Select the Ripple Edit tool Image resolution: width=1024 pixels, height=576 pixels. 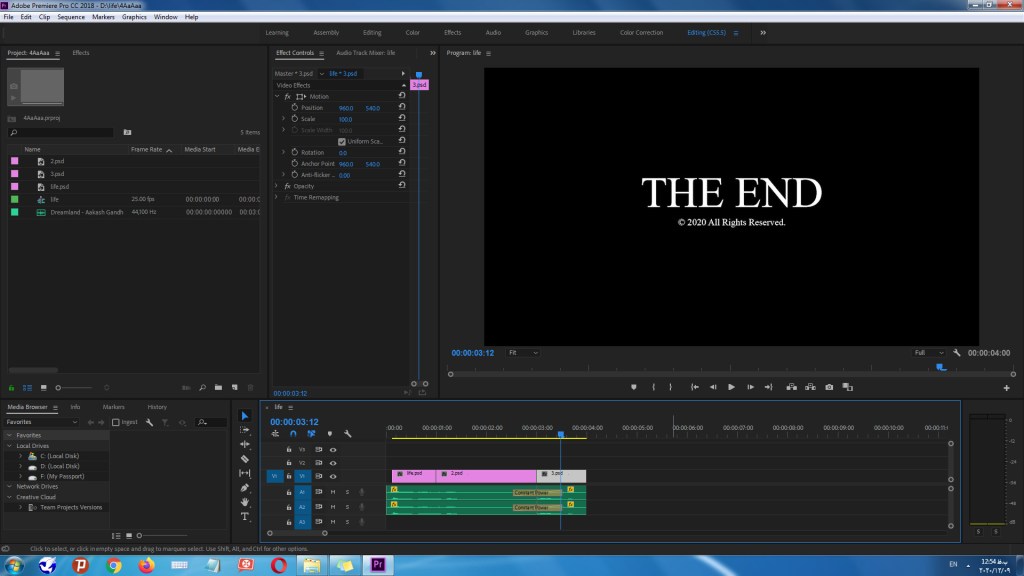[x=245, y=443]
